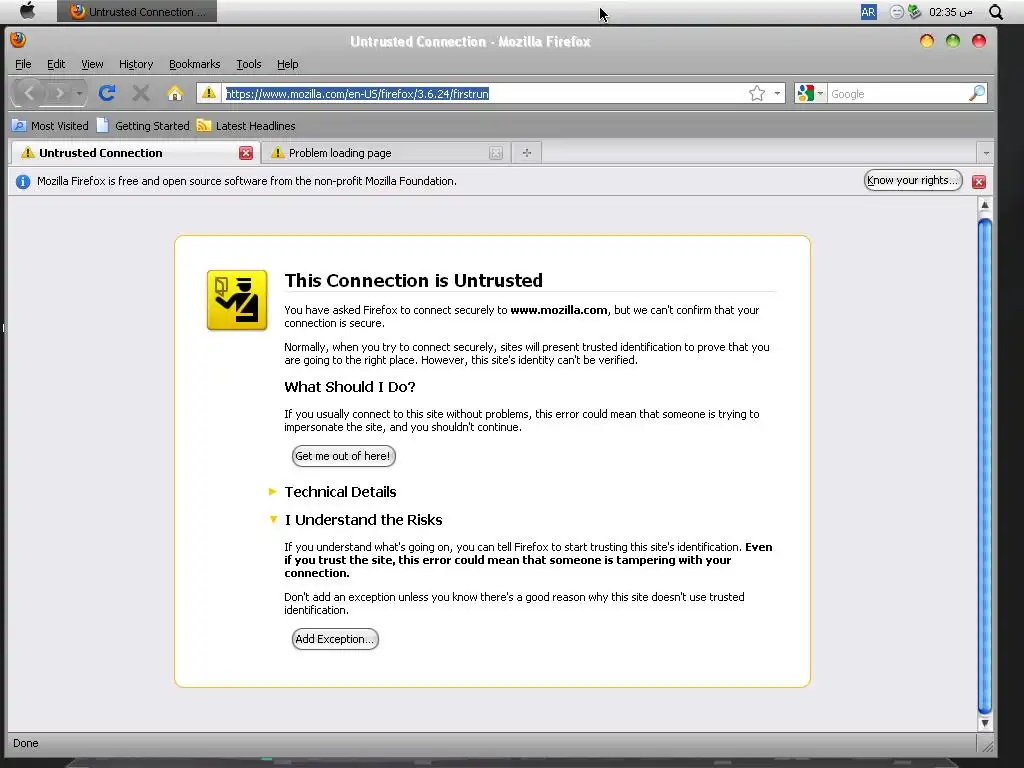Click the search magnifier icon in the search box
The image size is (1024, 768).
click(x=976, y=93)
